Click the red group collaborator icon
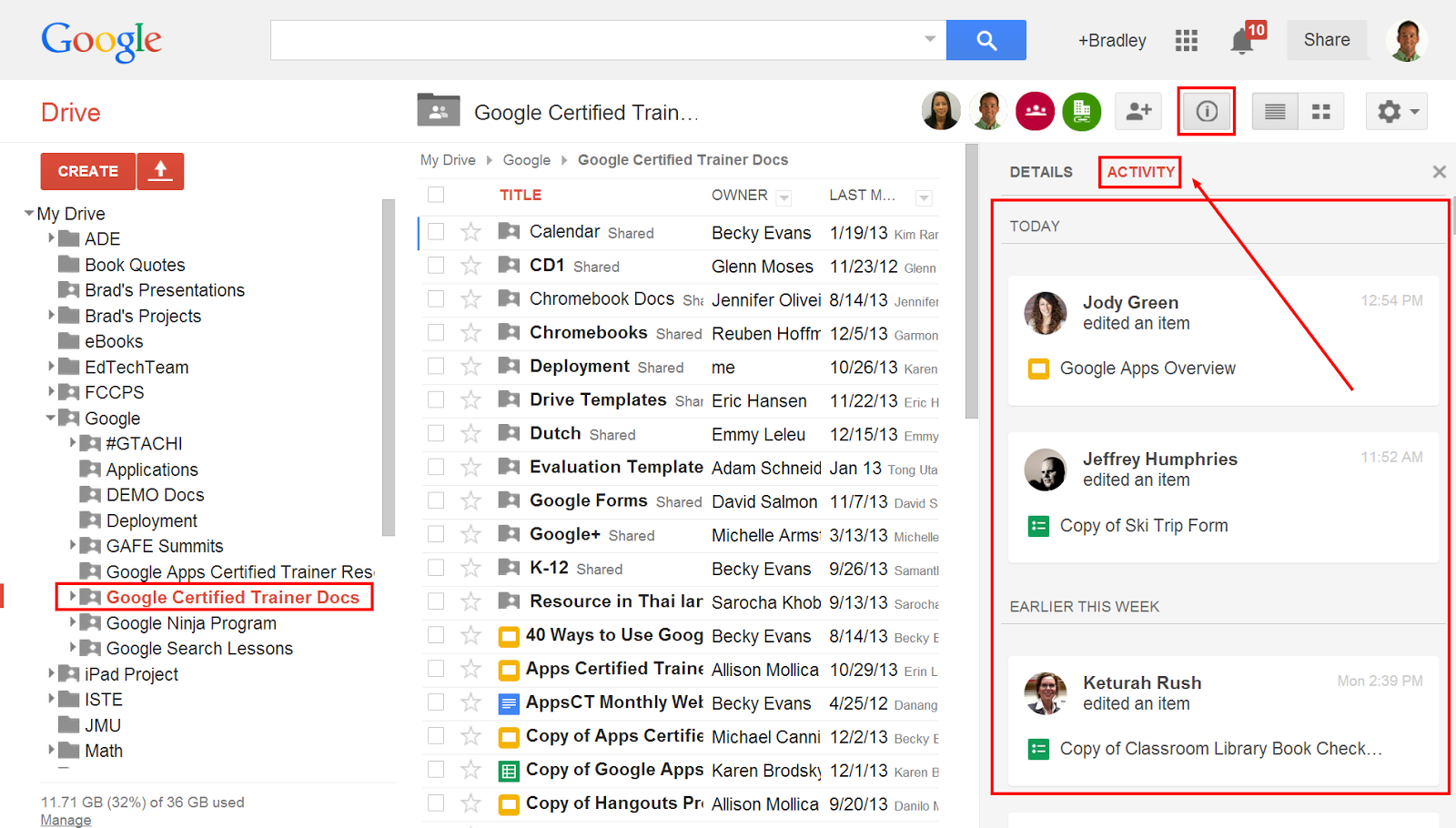 pos(1035,111)
